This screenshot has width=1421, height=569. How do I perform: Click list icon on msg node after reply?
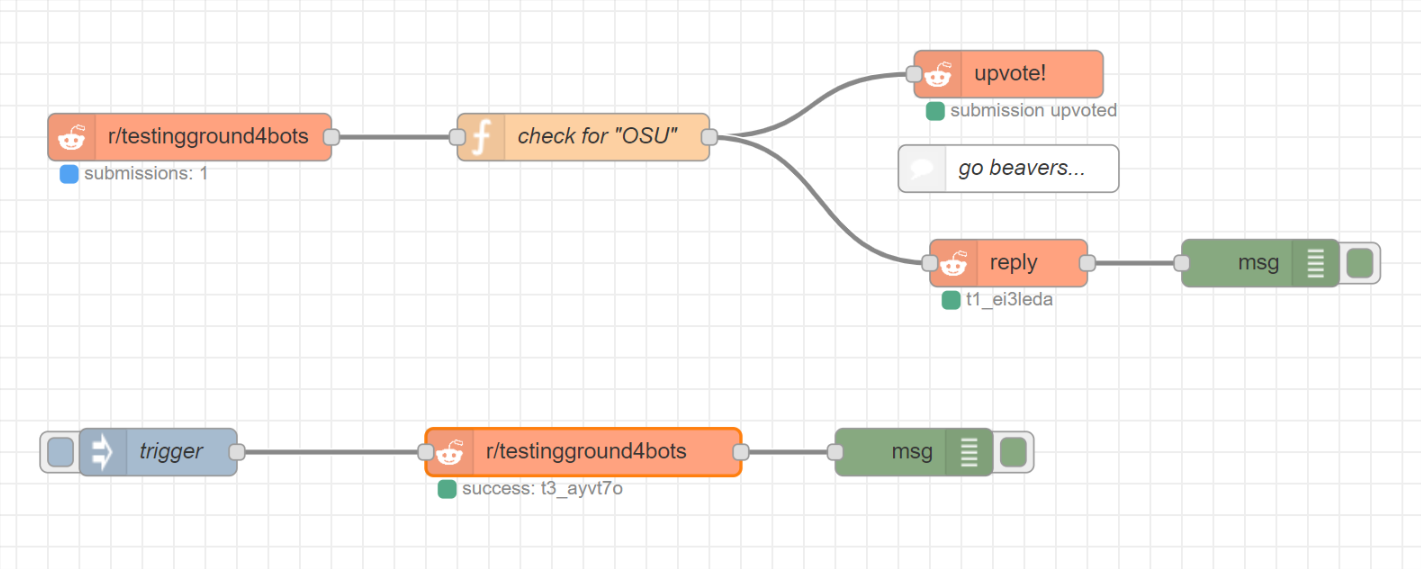[x=1315, y=263]
